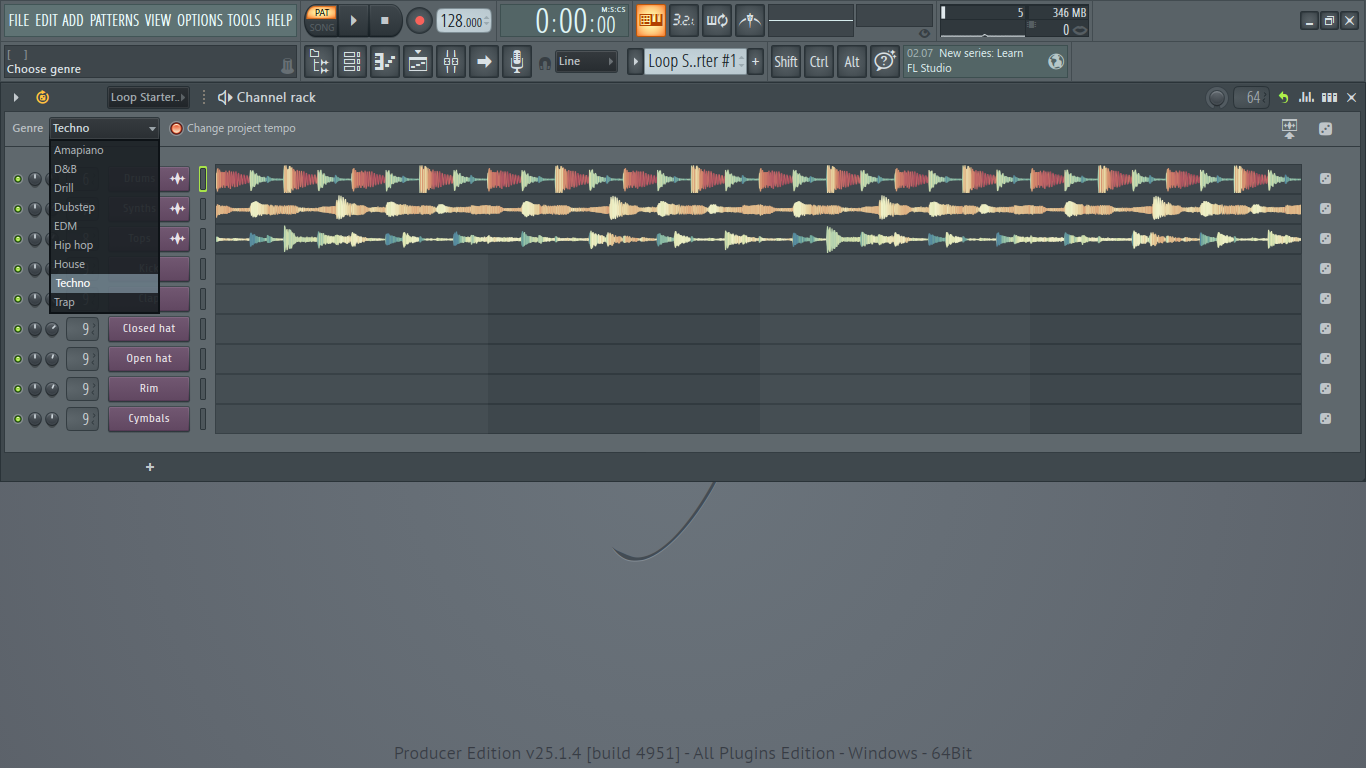This screenshot has height=768, width=1366.
Task: Expand the pattern list arrow button
Action: (635, 62)
